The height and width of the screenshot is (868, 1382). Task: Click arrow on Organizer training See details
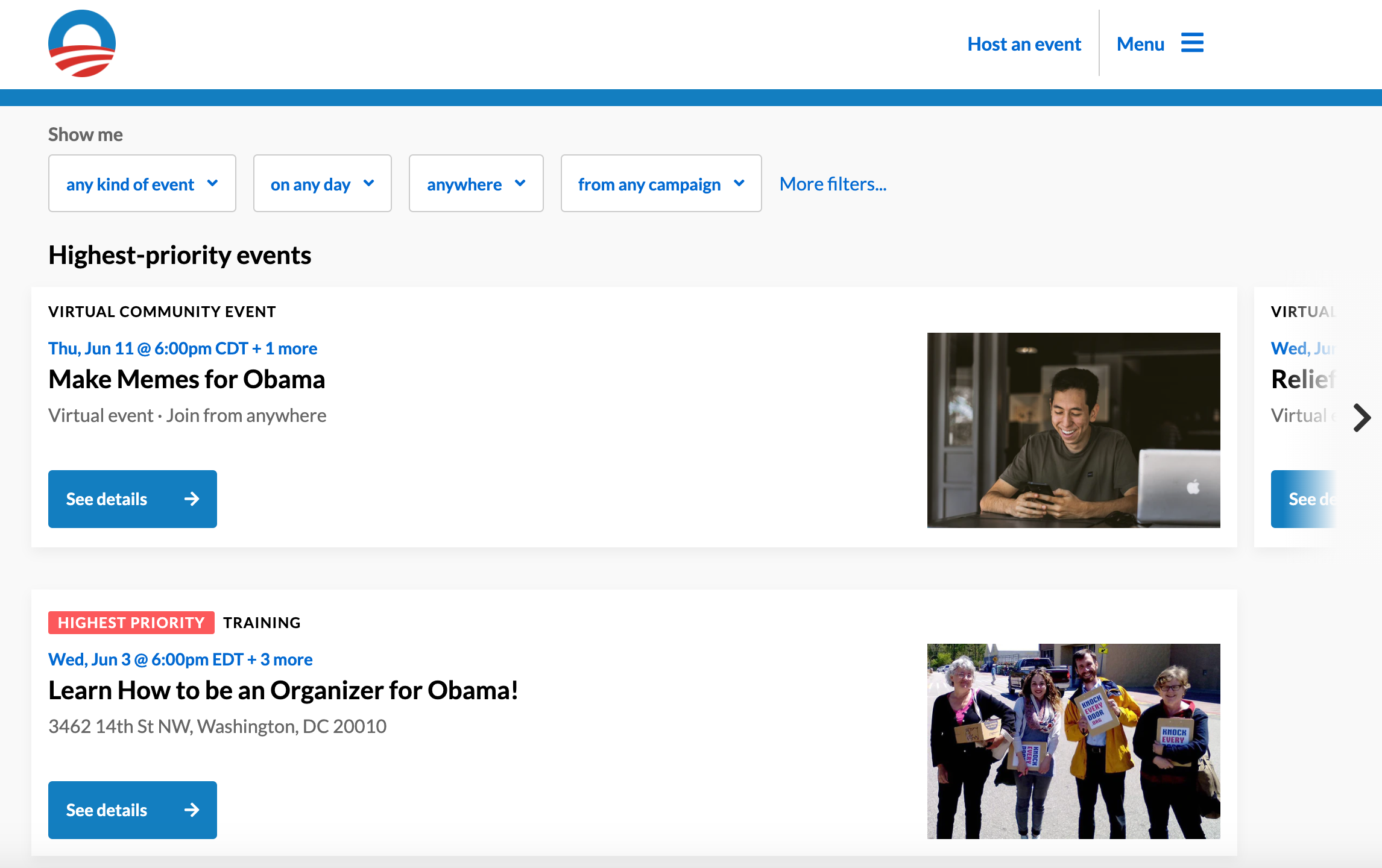(192, 810)
